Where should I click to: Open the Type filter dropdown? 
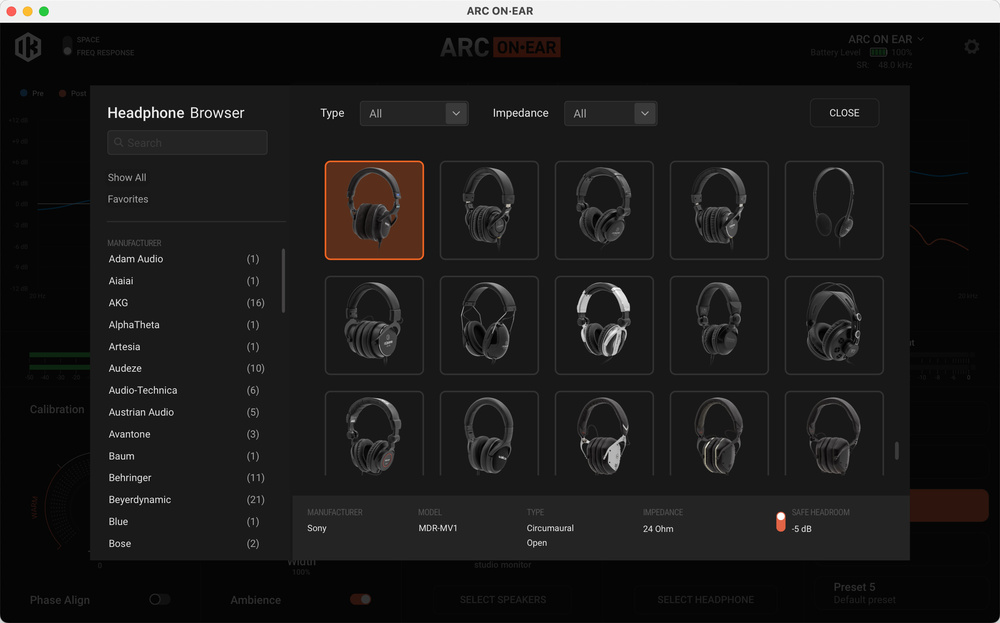[414, 114]
